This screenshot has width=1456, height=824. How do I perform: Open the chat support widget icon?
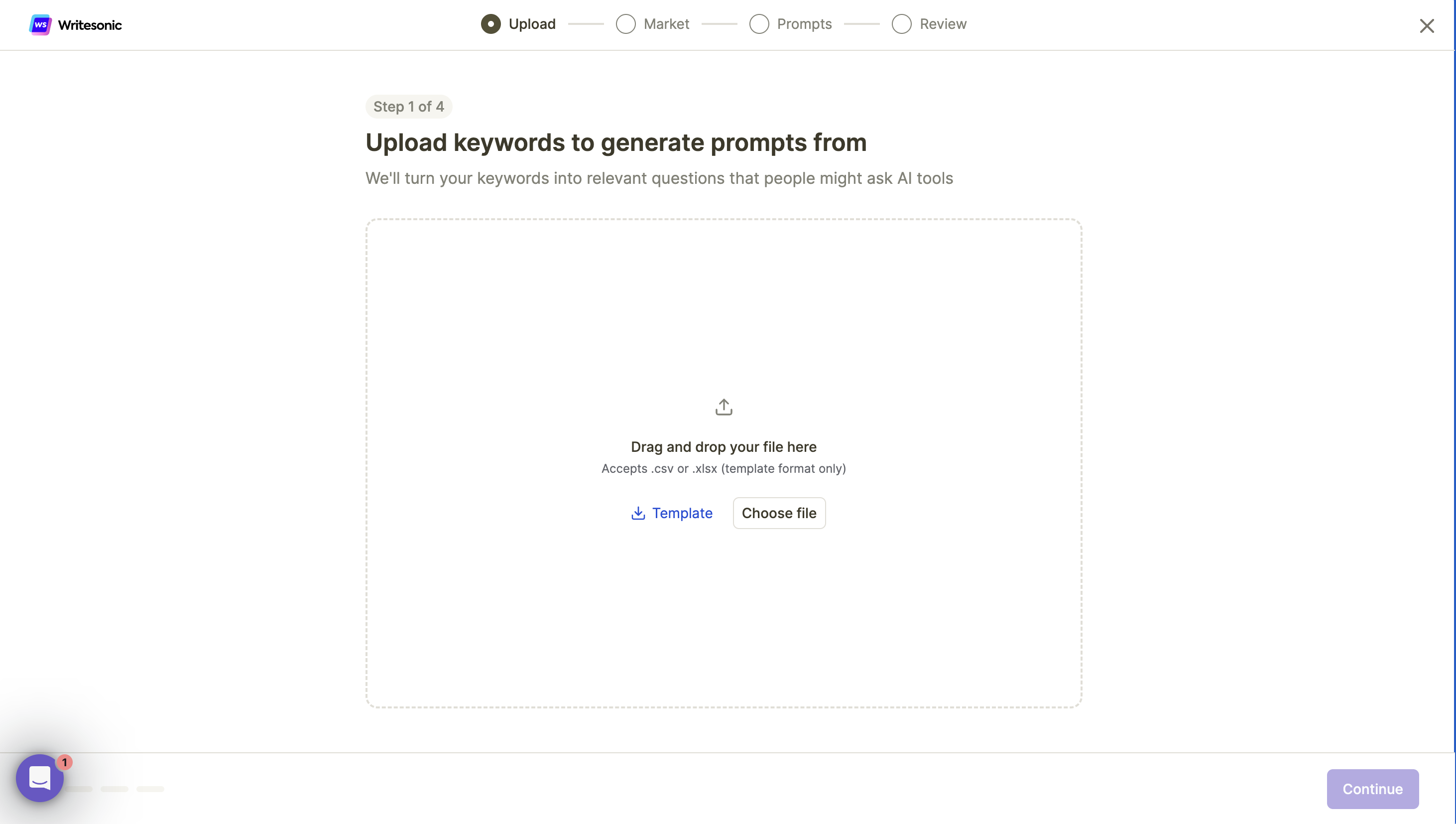(x=40, y=778)
